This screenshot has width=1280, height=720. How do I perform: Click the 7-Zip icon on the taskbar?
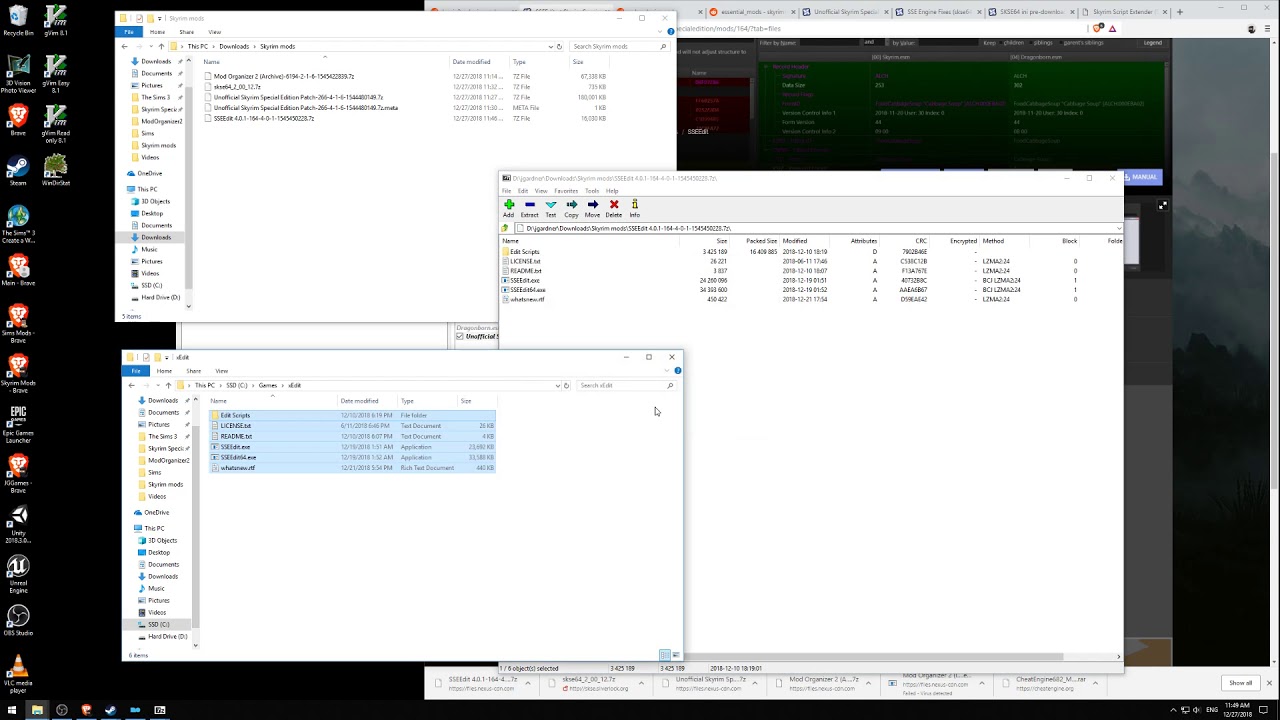(160, 710)
